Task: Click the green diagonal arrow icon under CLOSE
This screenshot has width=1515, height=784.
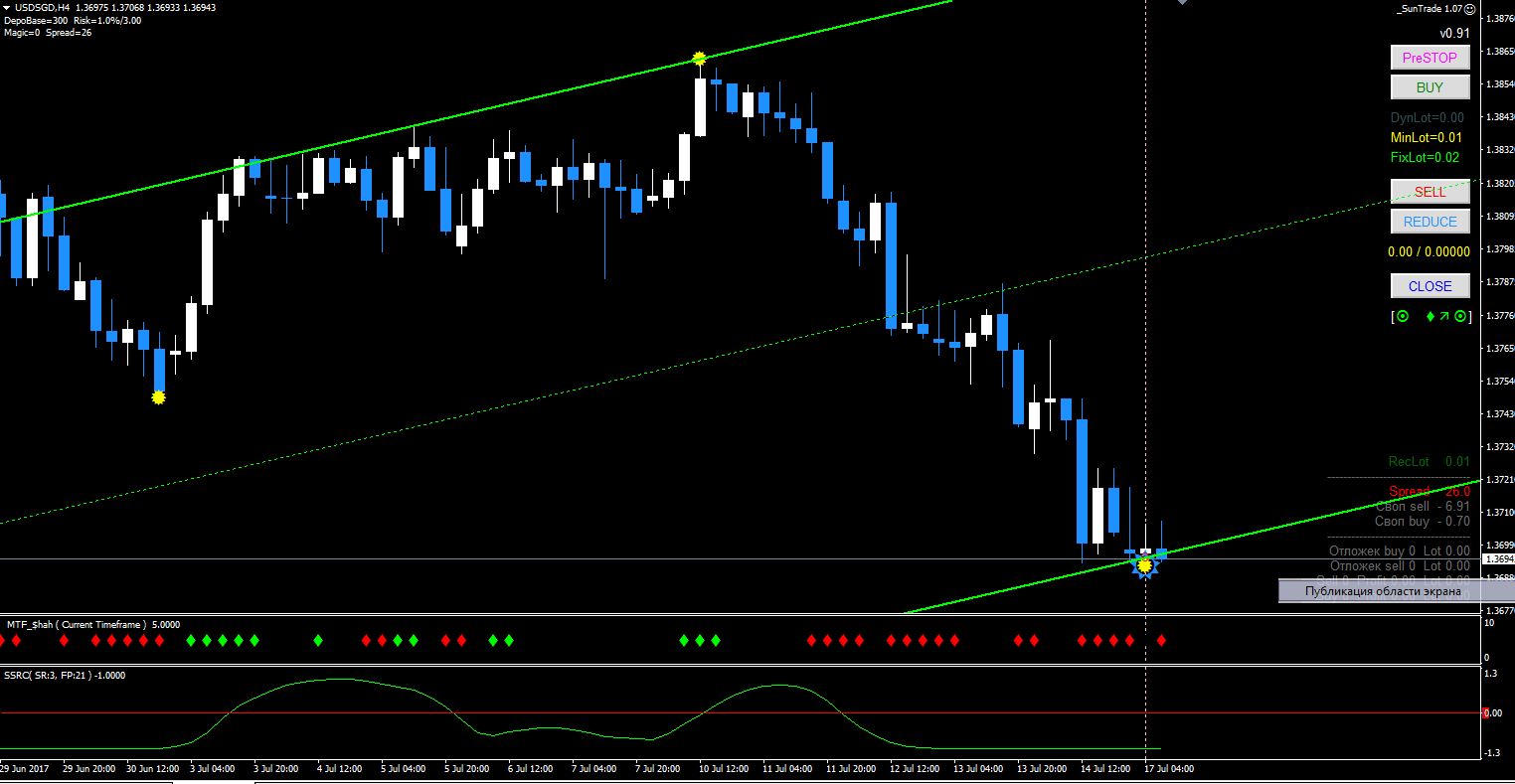Action: click(x=1444, y=317)
